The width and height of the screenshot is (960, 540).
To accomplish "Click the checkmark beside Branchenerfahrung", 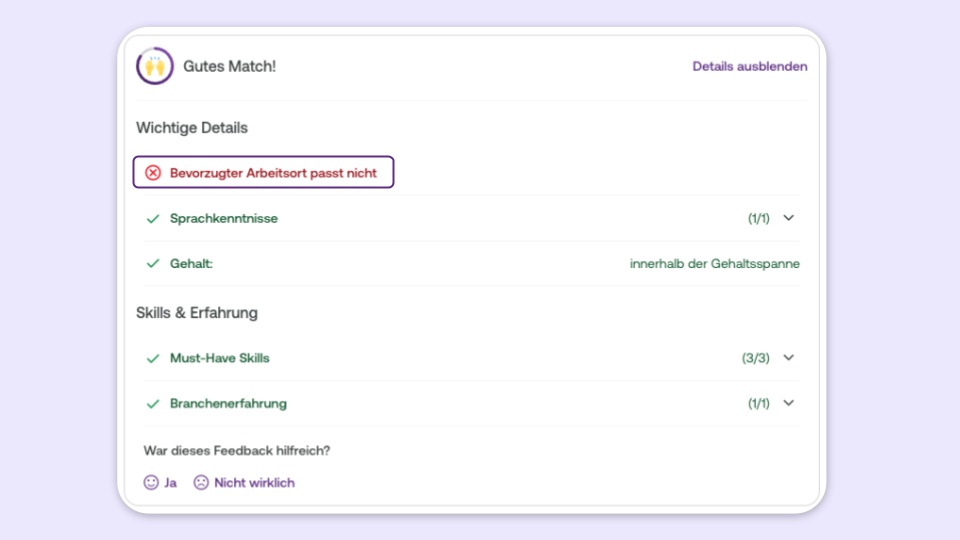I will click(x=153, y=403).
